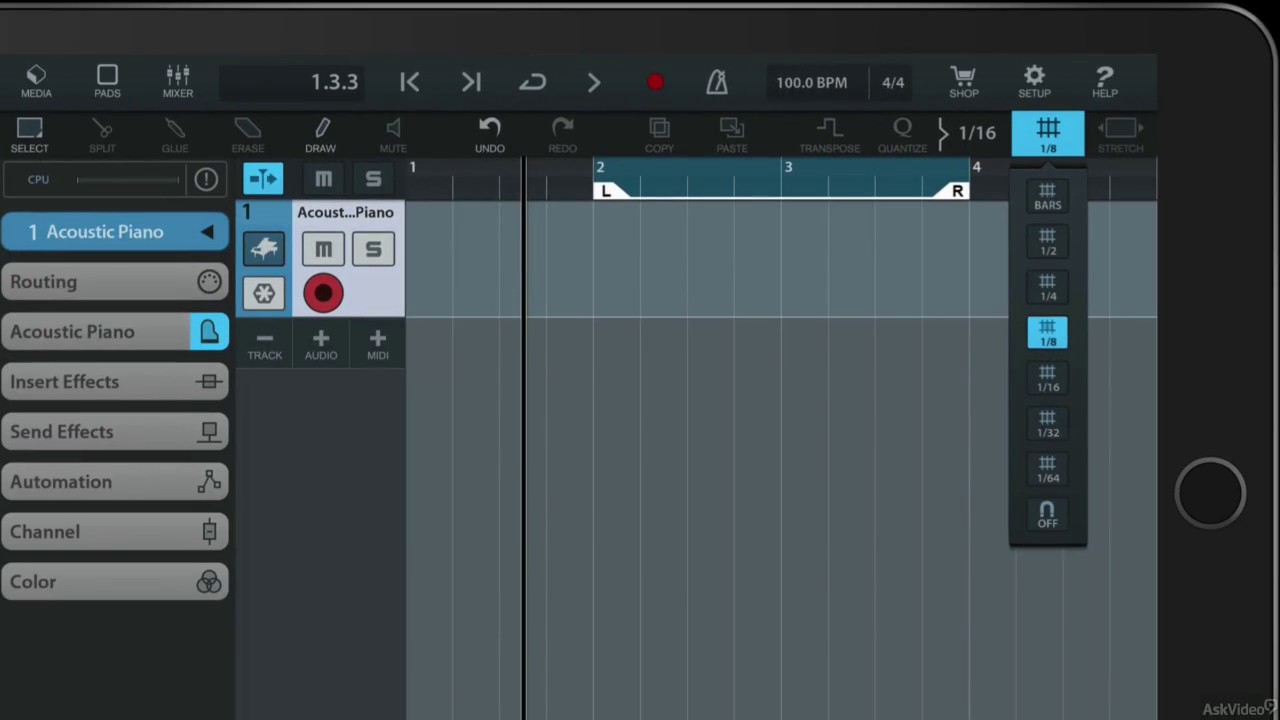The image size is (1280, 720).
Task: Open the Acoustic Piano instrument section
Action: [x=115, y=332]
